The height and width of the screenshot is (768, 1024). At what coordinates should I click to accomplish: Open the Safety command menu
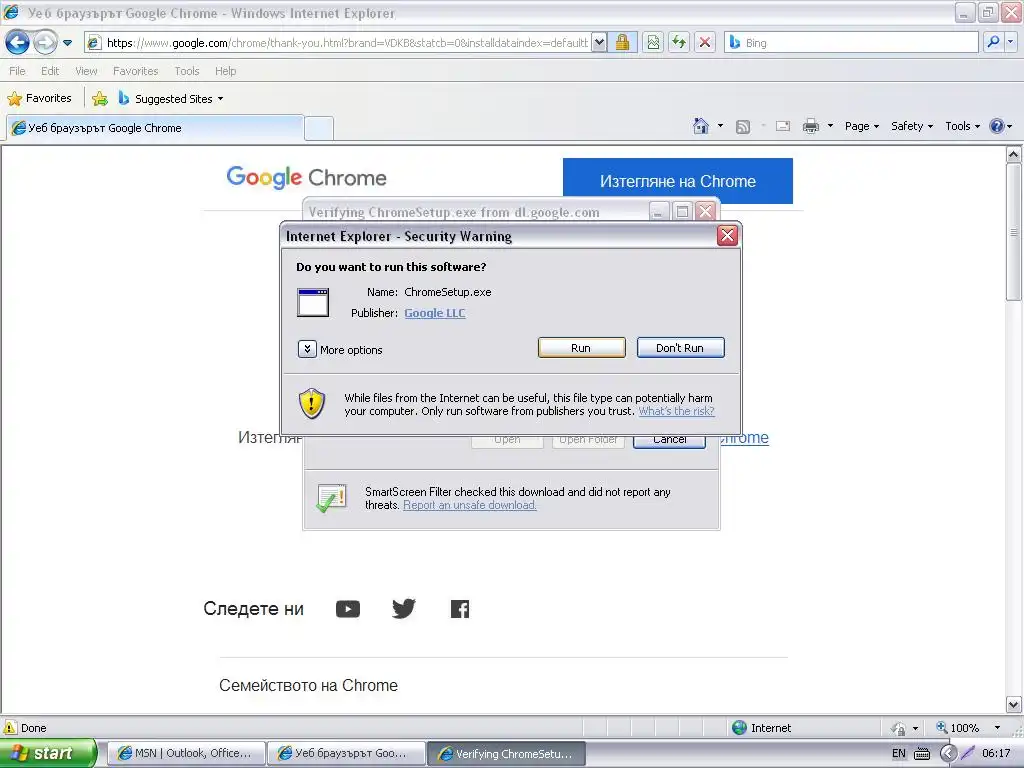(x=912, y=126)
